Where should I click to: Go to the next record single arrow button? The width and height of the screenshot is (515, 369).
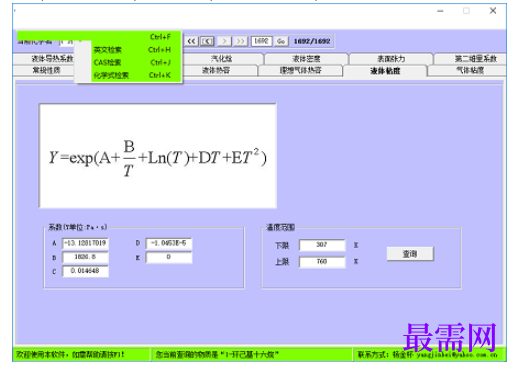[224, 41]
